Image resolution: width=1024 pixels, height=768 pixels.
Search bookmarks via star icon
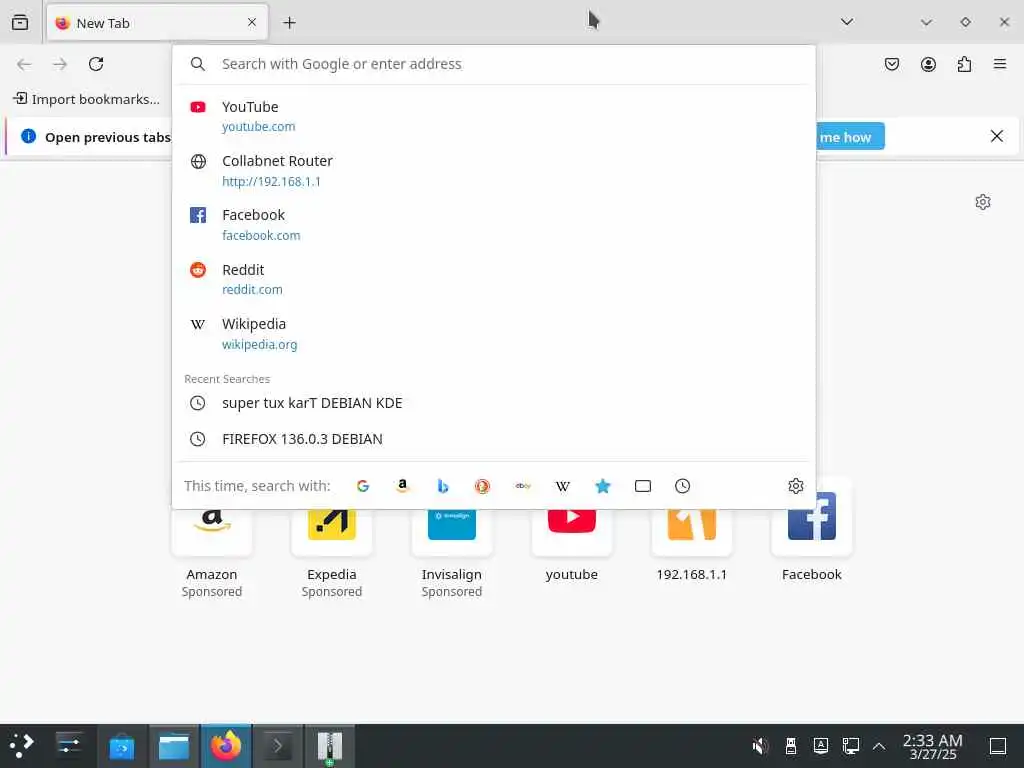[603, 486]
